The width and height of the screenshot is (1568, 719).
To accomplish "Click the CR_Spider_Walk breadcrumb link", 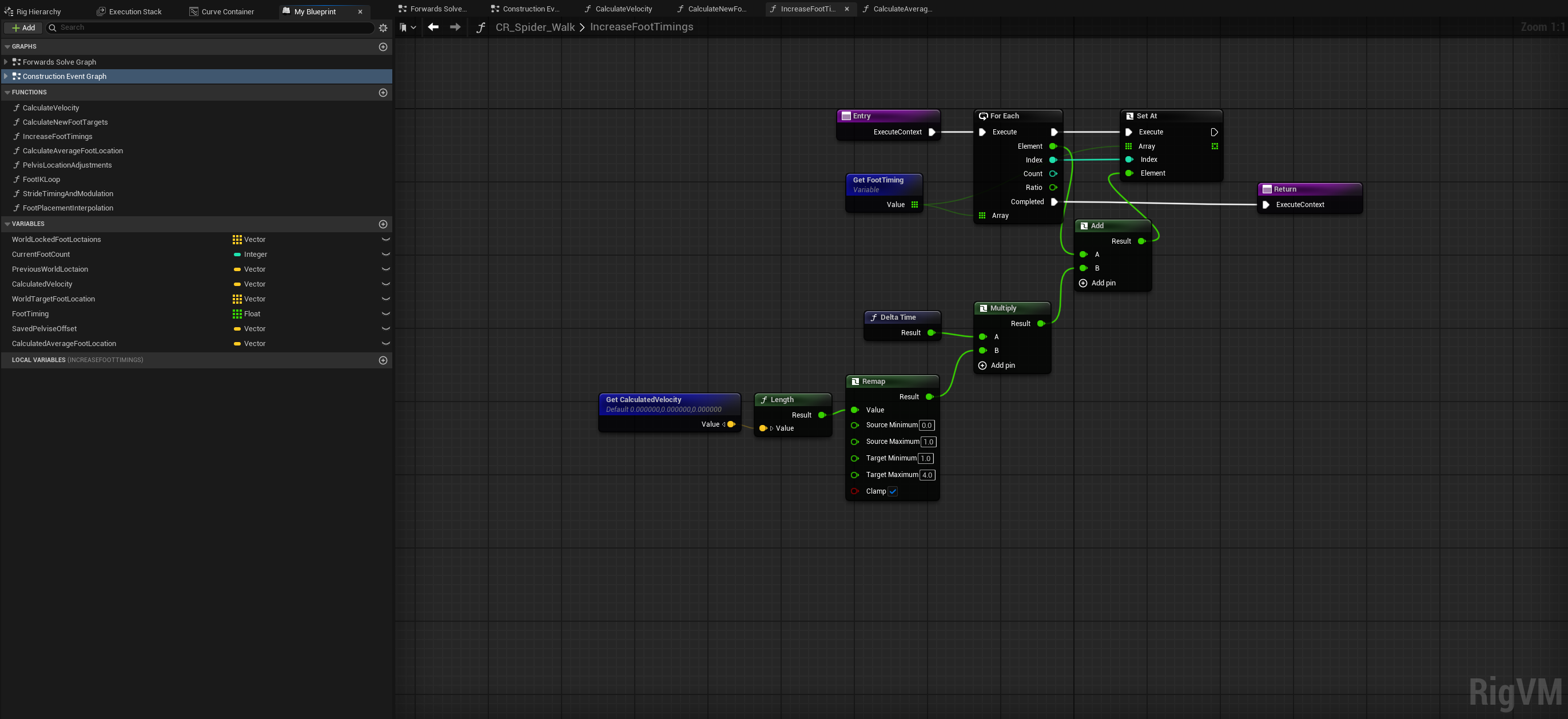I will [535, 27].
